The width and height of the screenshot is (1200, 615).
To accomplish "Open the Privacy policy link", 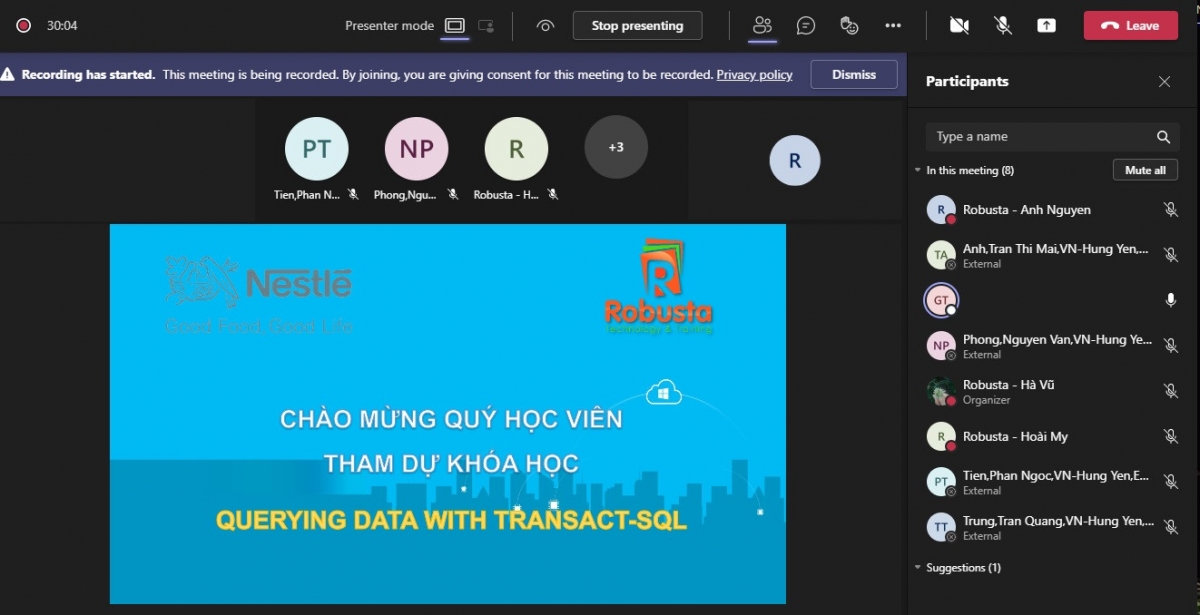I will click(754, 75).
